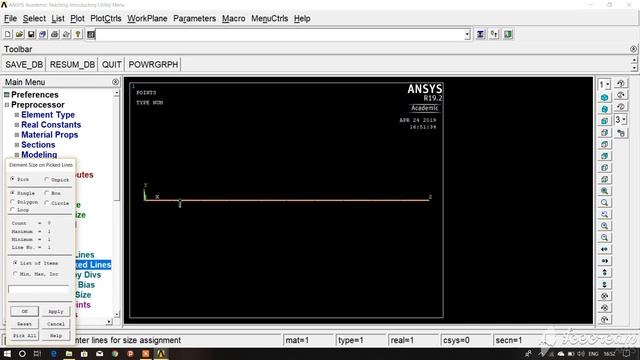Click the Reset Picking toolbar icon

[494, 35]
